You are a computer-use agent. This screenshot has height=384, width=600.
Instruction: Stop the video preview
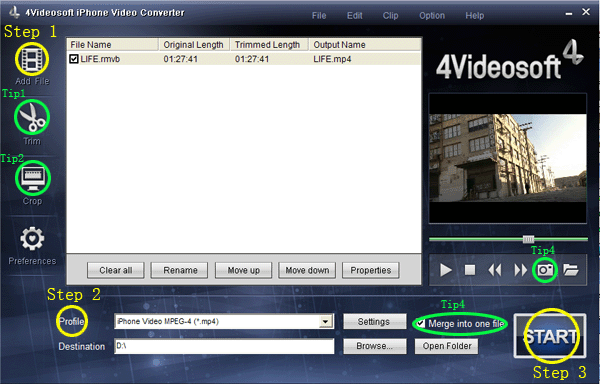(470, 270)
